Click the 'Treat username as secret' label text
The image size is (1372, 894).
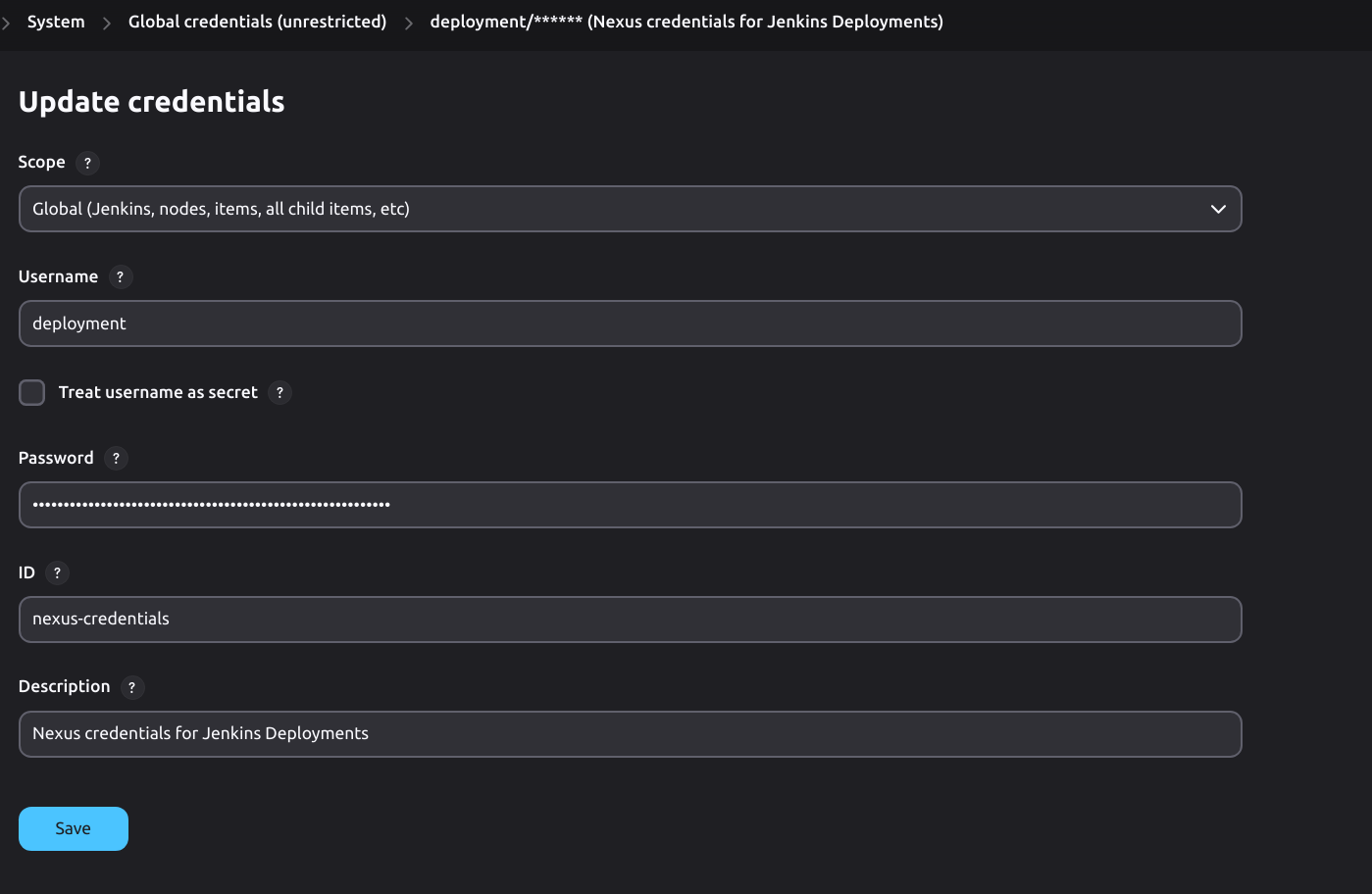[158, 393]
